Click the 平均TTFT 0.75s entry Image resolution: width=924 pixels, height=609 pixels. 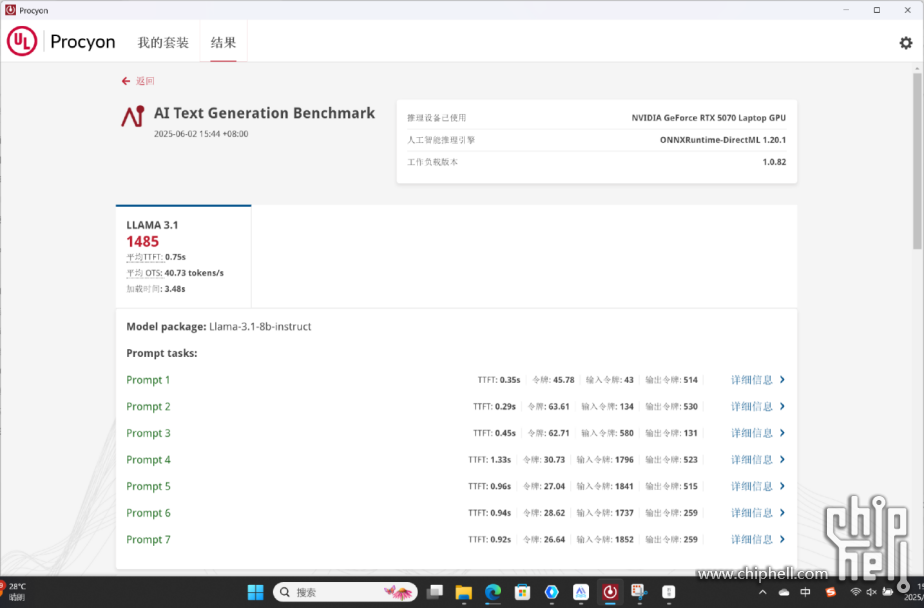(156, 257)
